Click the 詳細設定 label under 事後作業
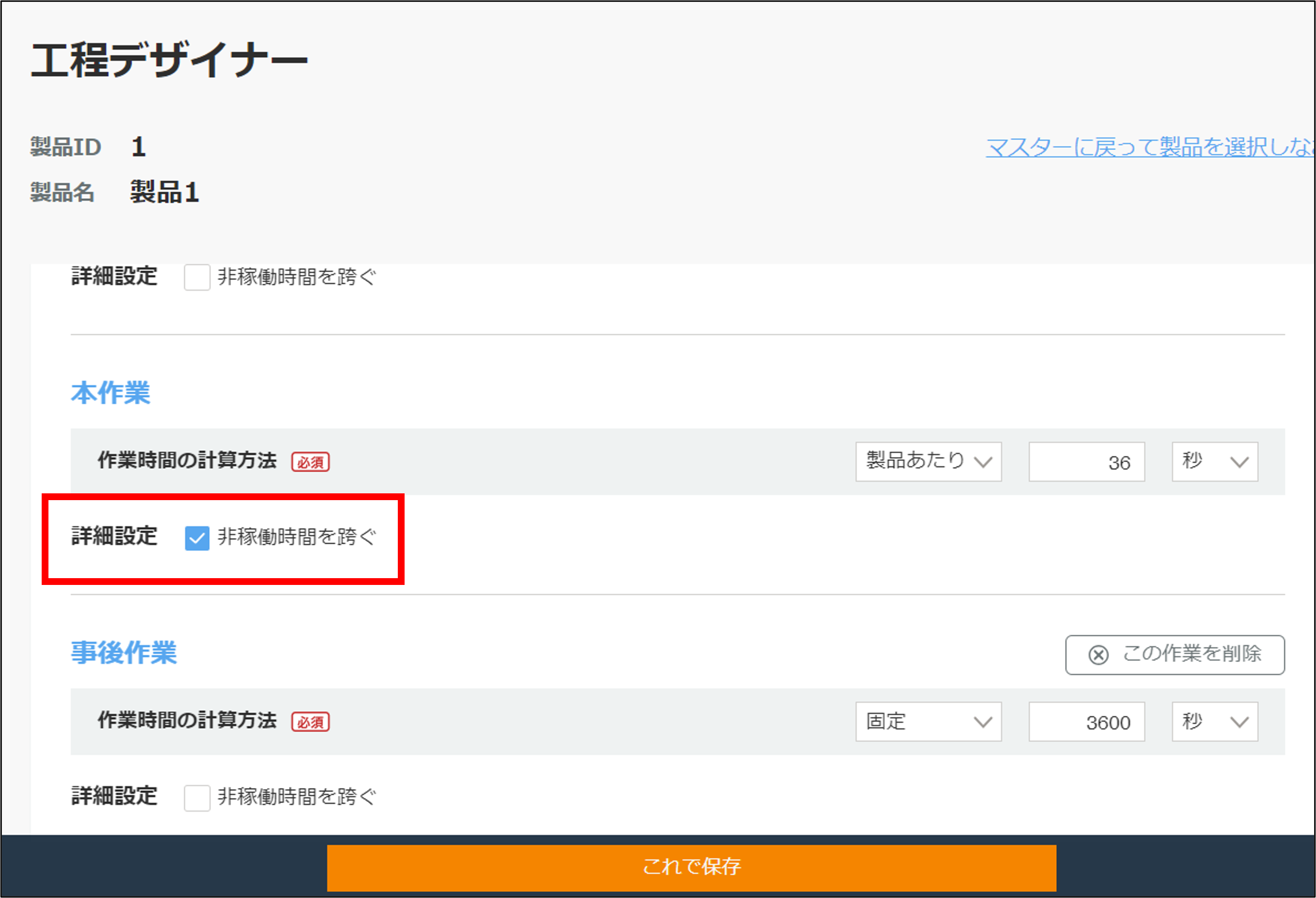Screen dimensions: 1316x898 114,796
